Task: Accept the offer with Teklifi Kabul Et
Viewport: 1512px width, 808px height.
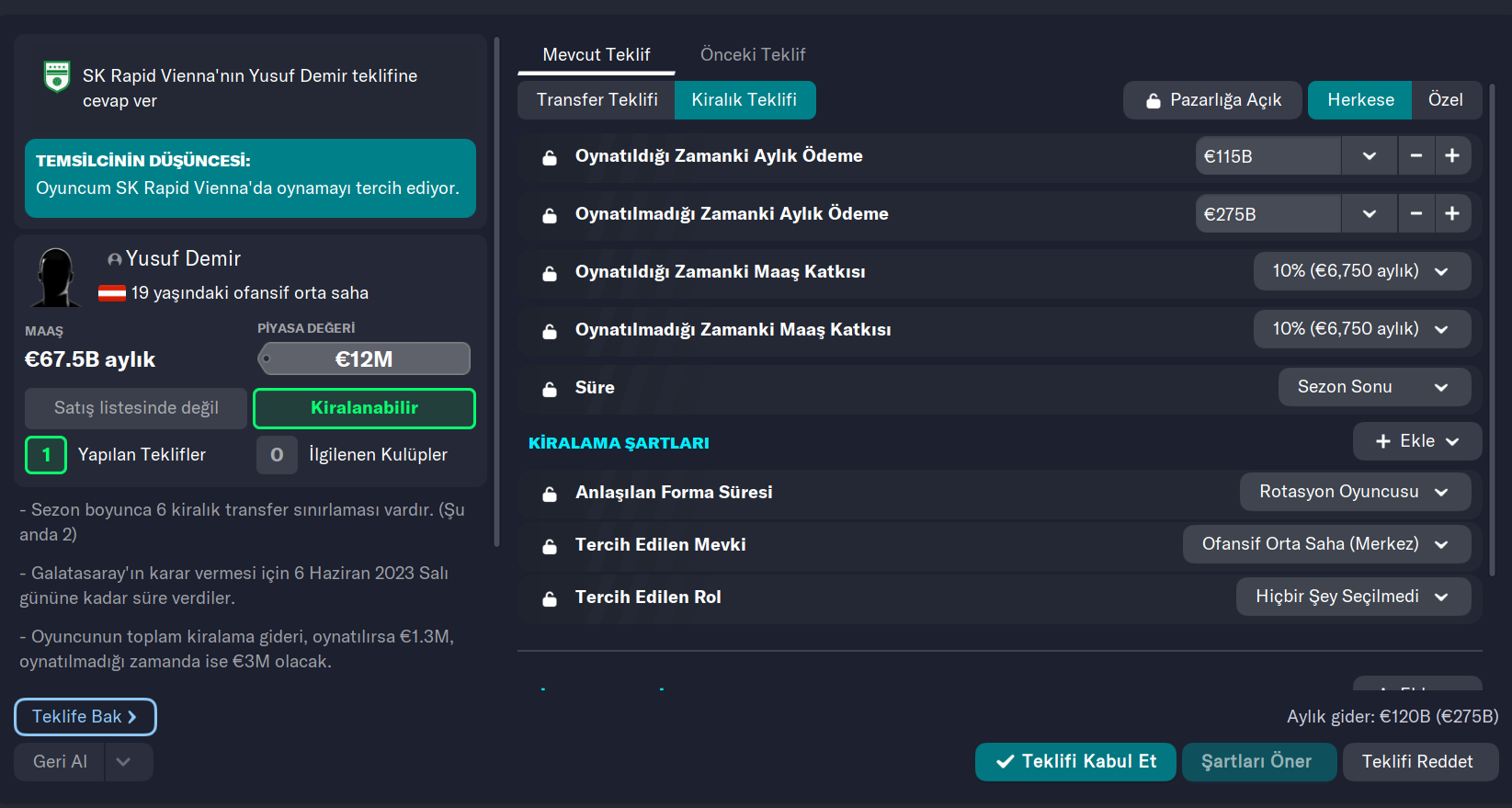Action: 1075,761
